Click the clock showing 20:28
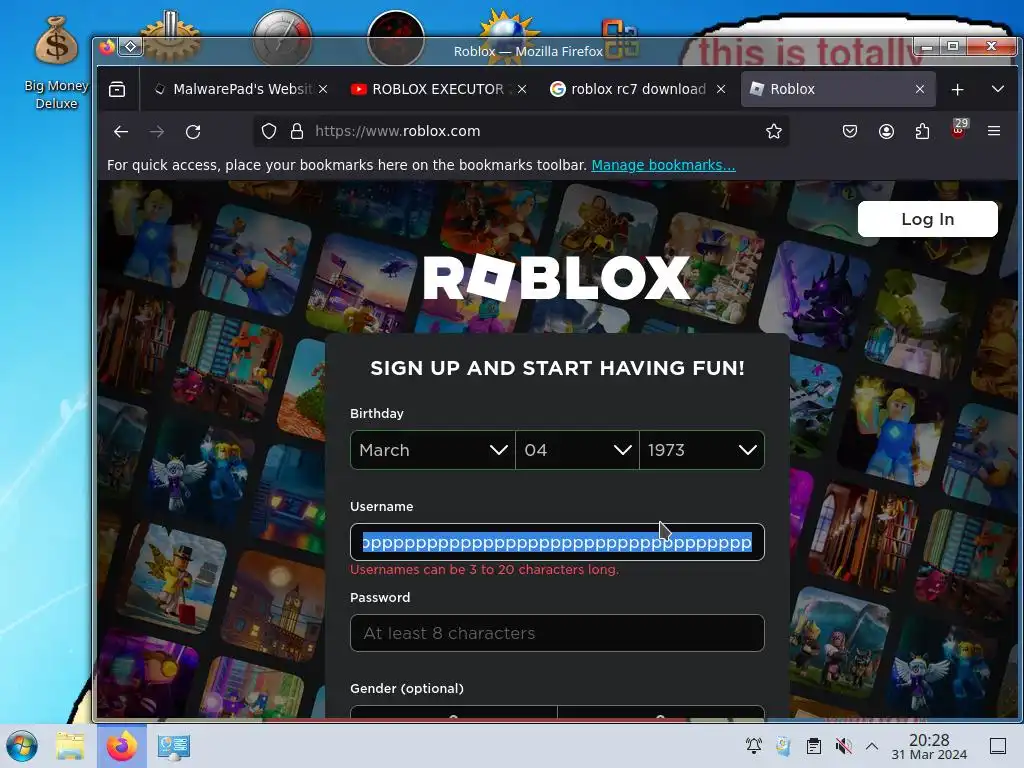 pyautogui.click(x=929, y=746)
